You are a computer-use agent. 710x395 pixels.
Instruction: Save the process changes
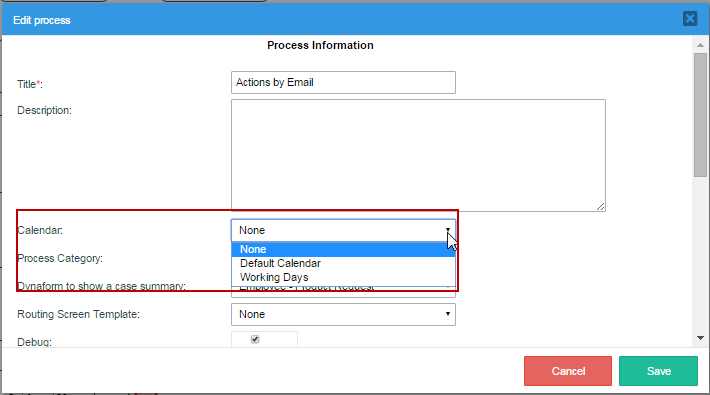658,371
